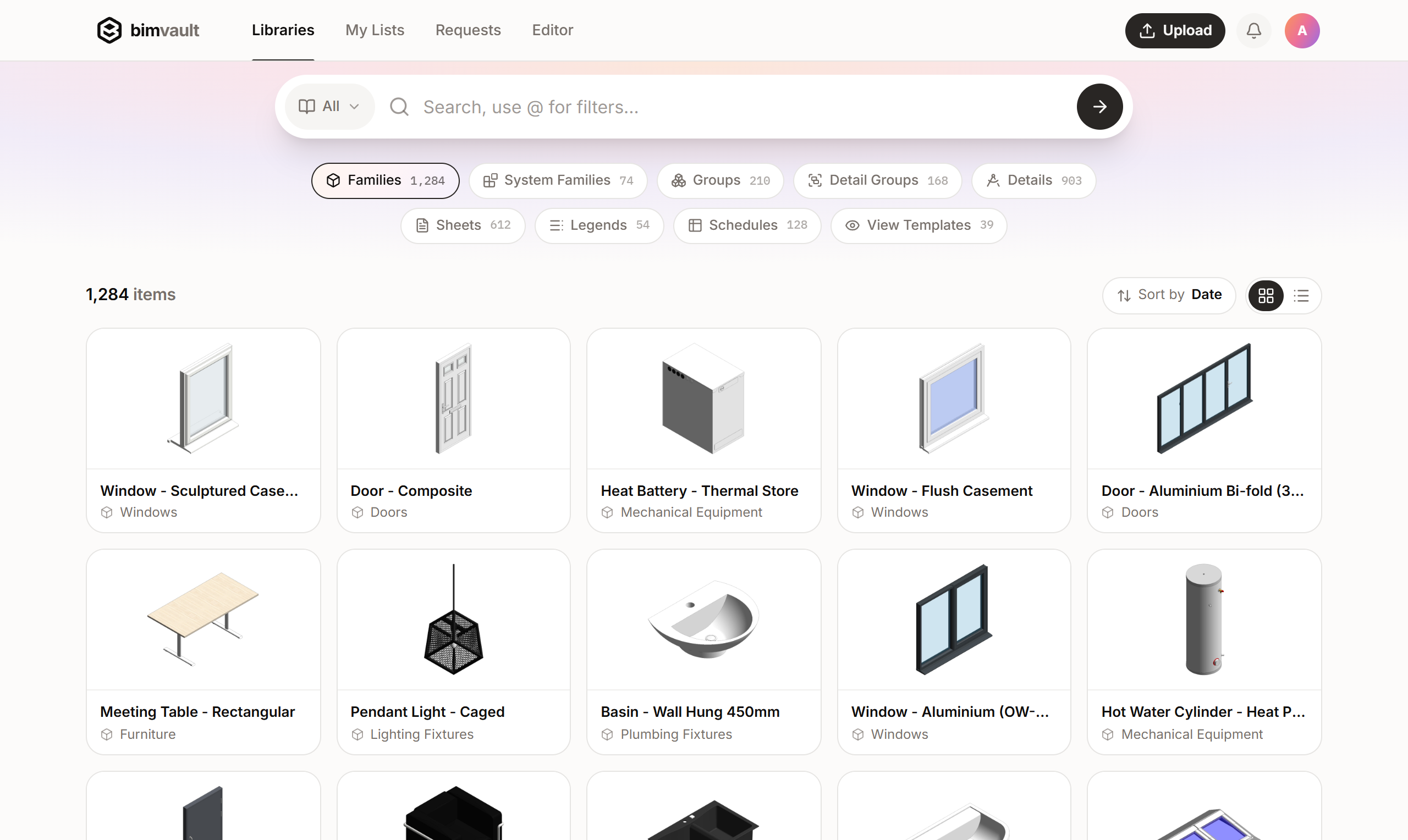Filter by Sheets chip
Screen dimensions: 1408x840
[x=463, y=226]
